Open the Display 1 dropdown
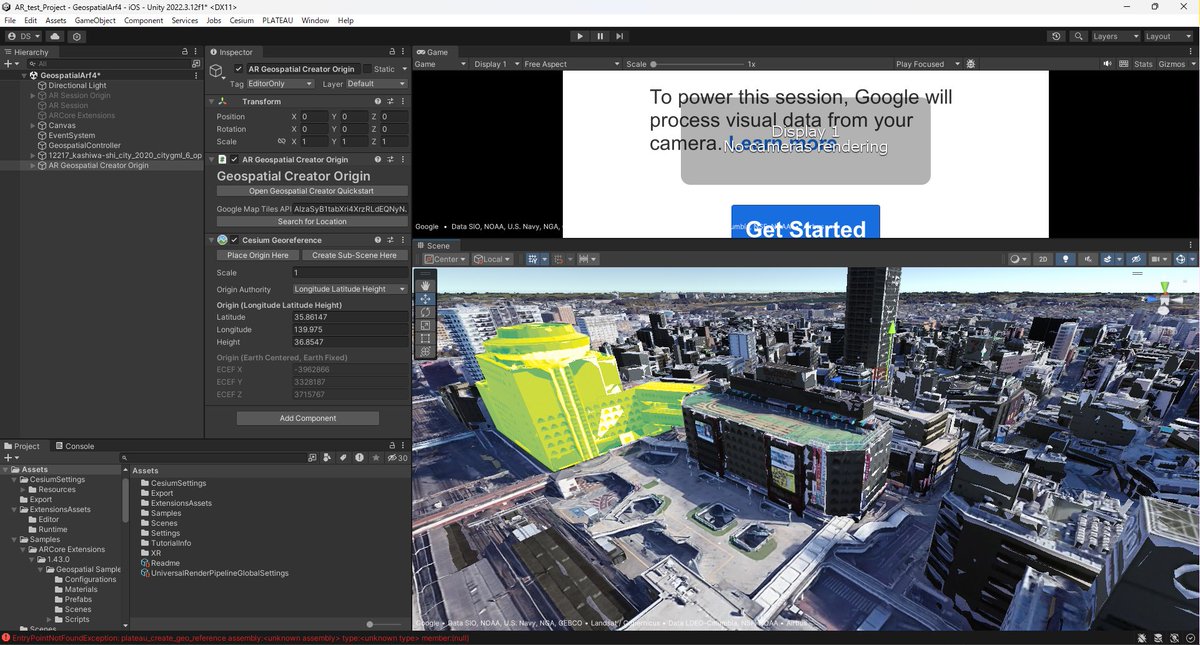Image resolution: width=1200 pixels, height=645 pixels. tap(496, 64)
